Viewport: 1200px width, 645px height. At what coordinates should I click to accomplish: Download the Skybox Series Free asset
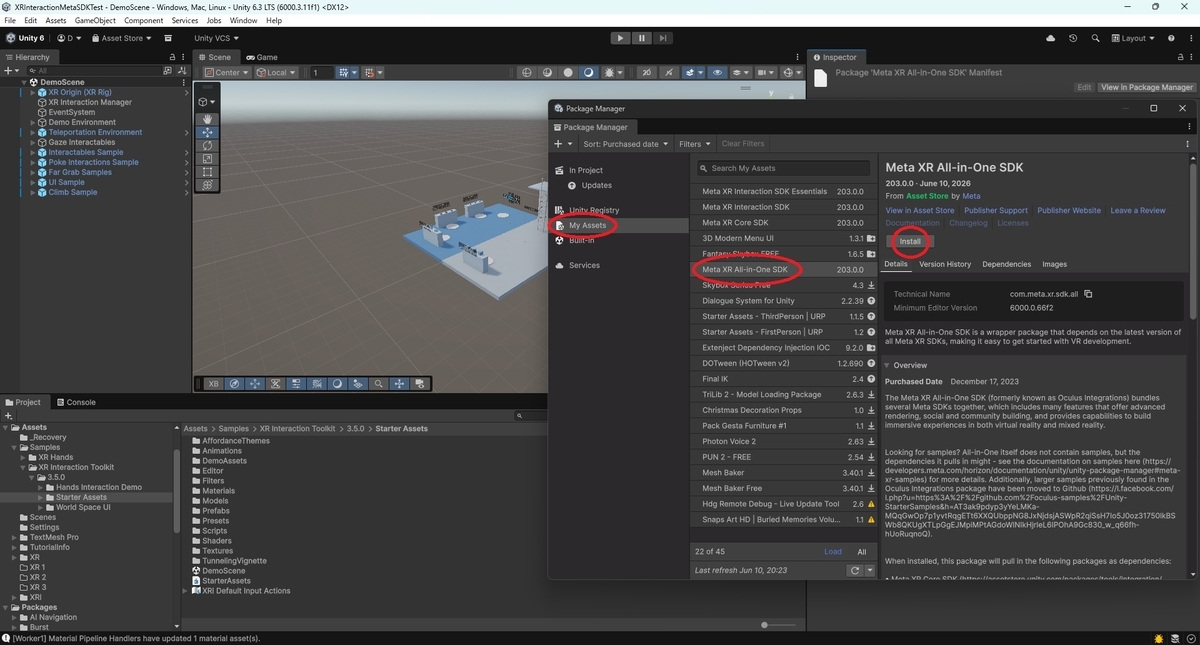(x=871, y=285)
